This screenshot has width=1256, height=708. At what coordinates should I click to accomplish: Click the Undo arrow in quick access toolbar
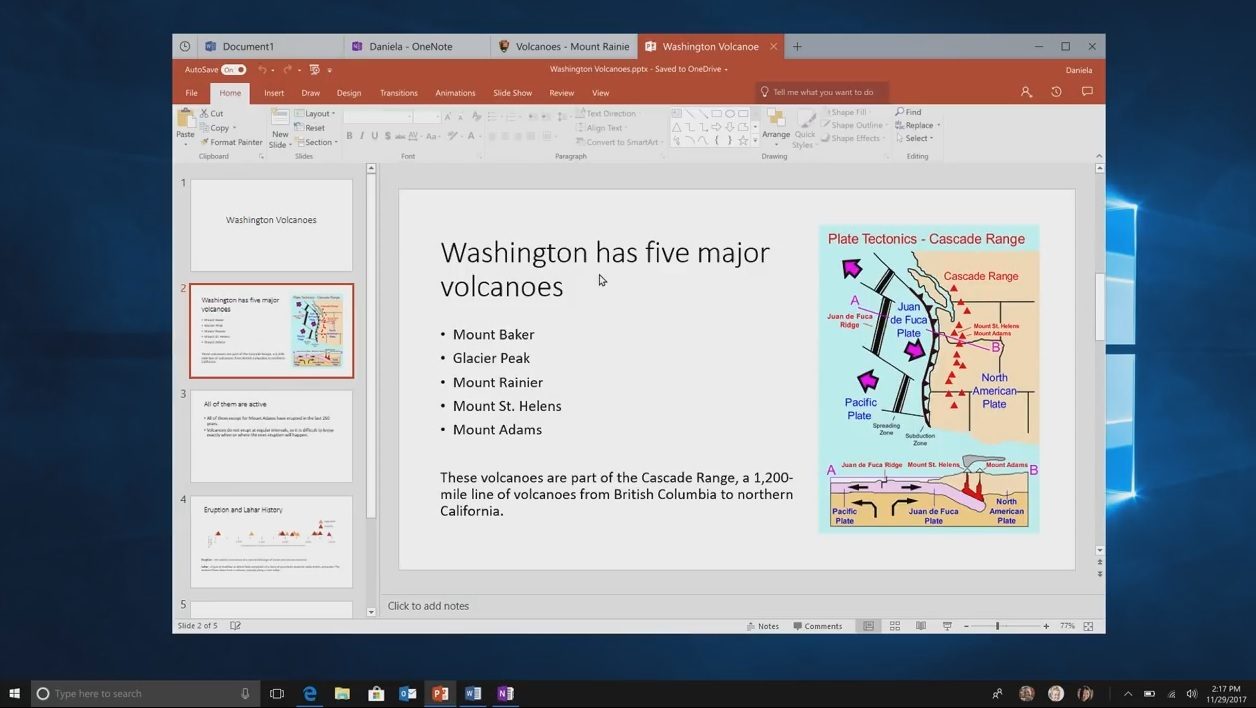[262, 70]
